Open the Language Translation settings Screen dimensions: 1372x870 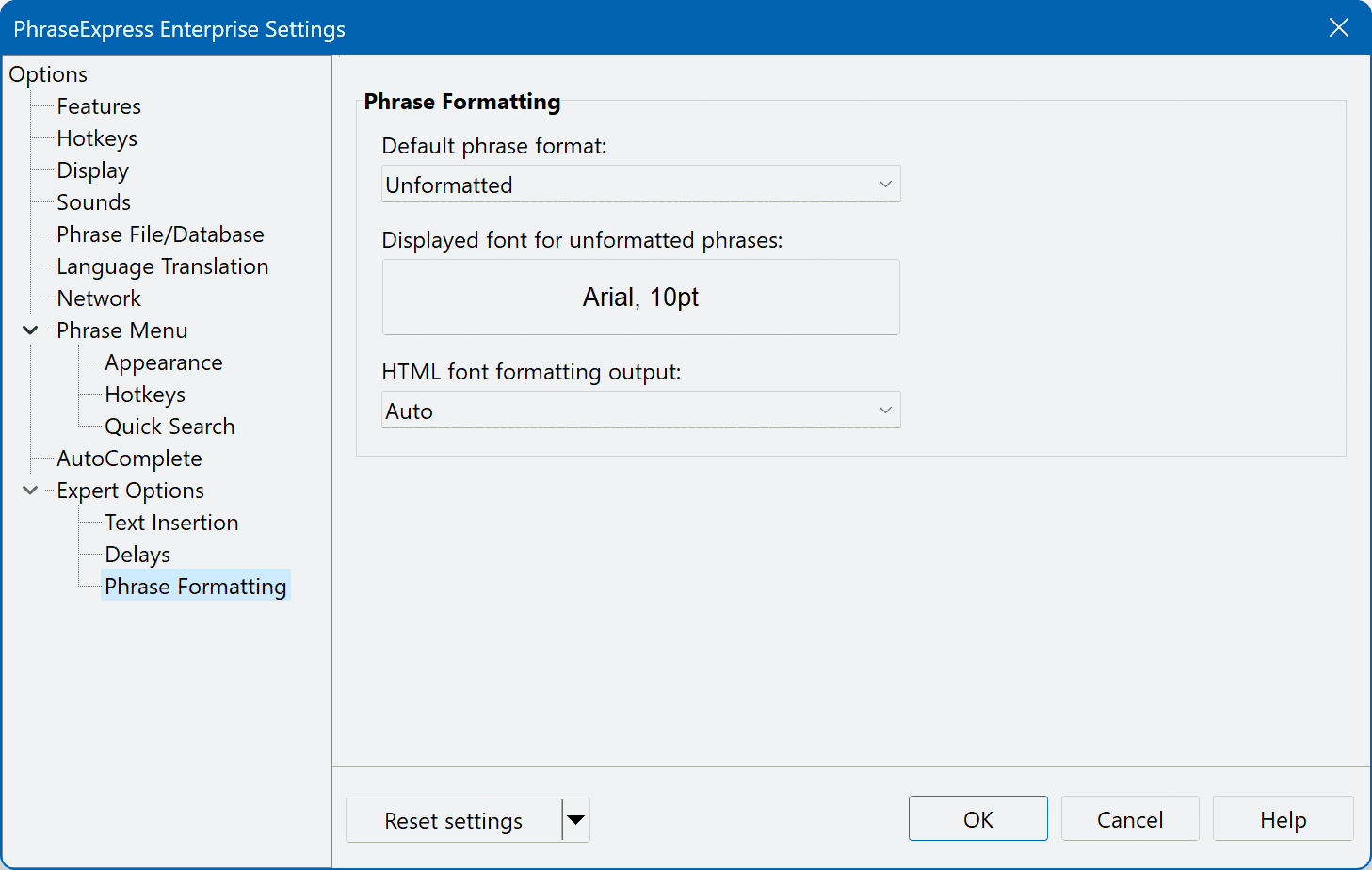[162, 266]
